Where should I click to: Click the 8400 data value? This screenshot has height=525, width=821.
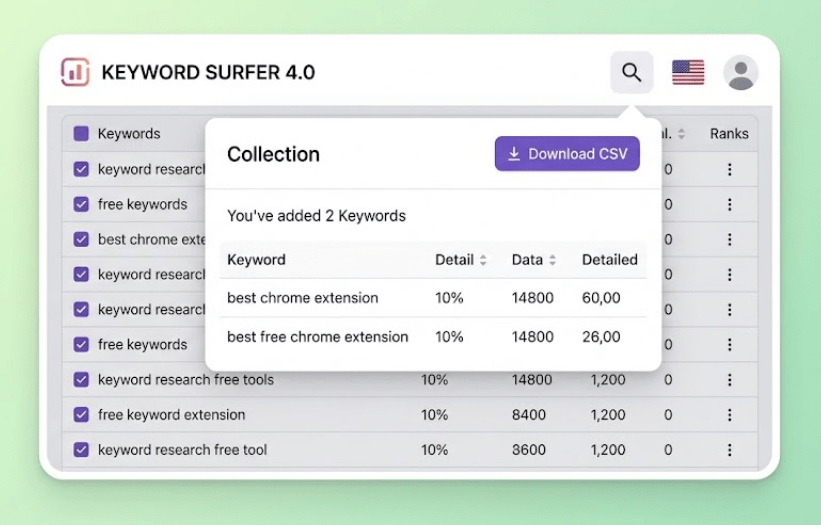coord(528,415)
